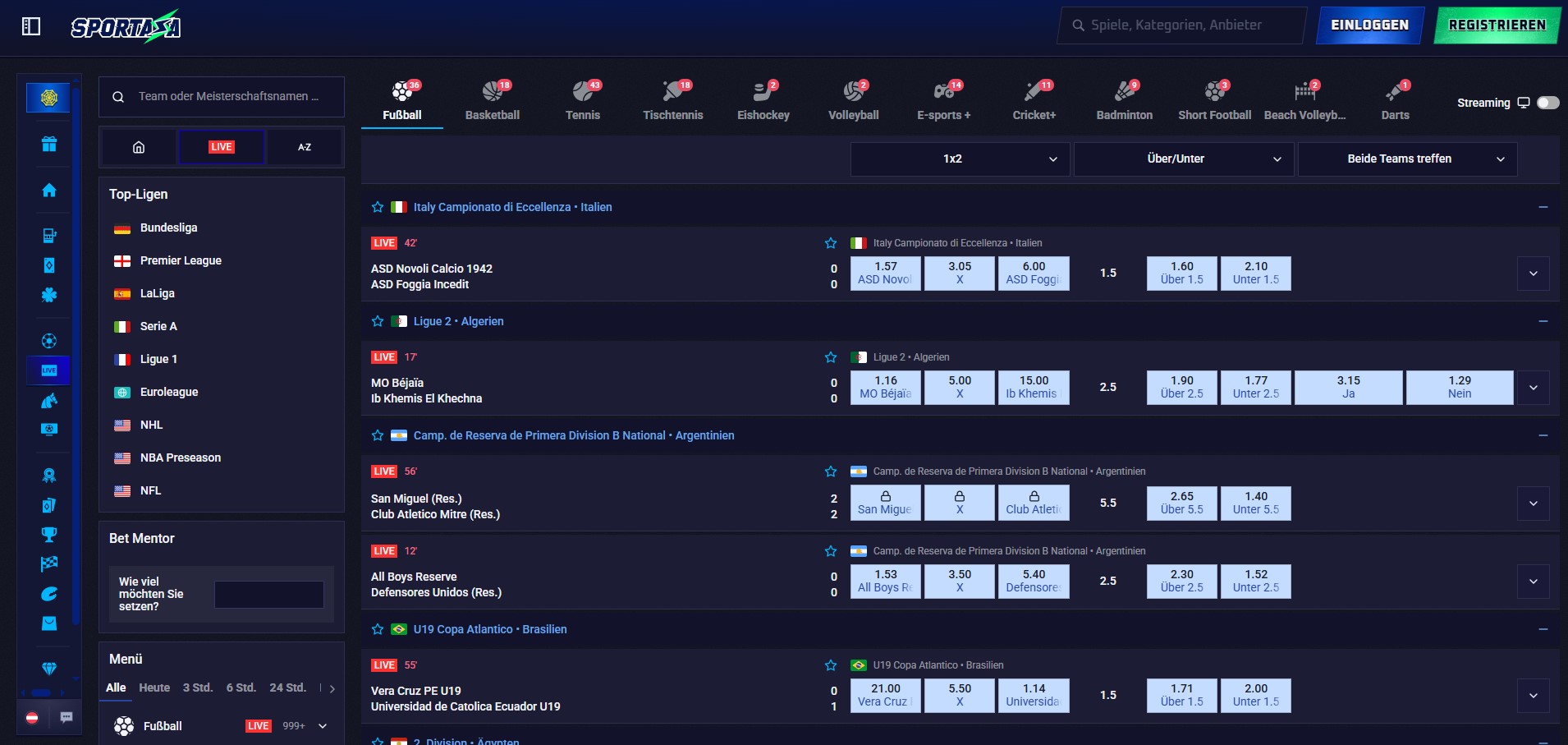This screenshot has width=1568, height=745.
Task: Open the gift promotions icon in sidebar
Action: point(49,143)
